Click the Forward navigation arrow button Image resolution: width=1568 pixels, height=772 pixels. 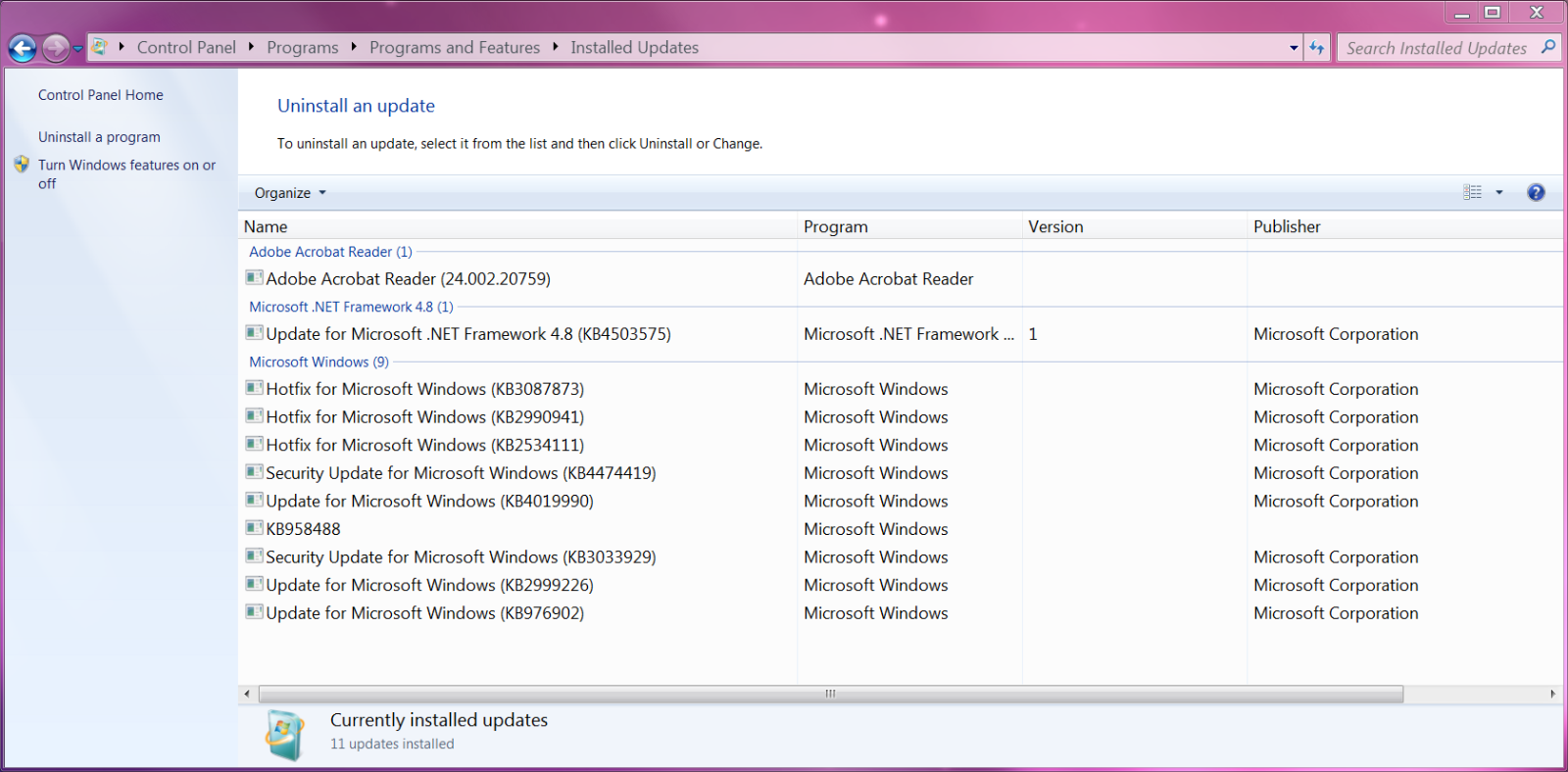coord(56,48)
